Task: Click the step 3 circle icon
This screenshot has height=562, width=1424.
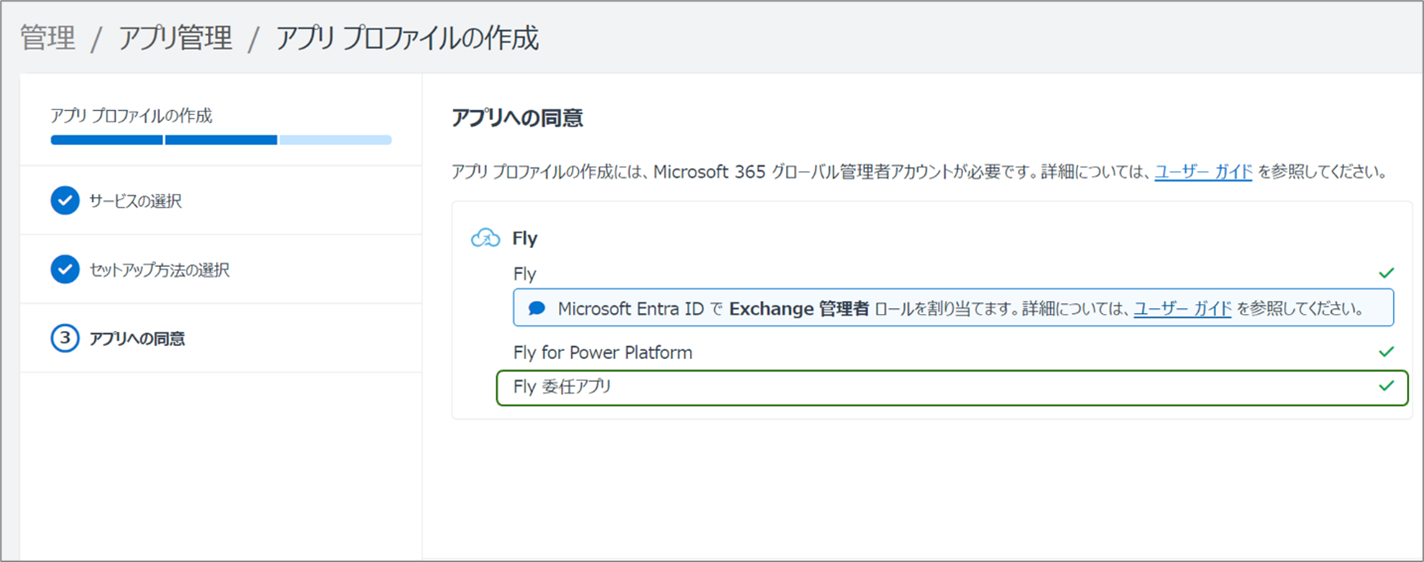Action: [65, 339]
